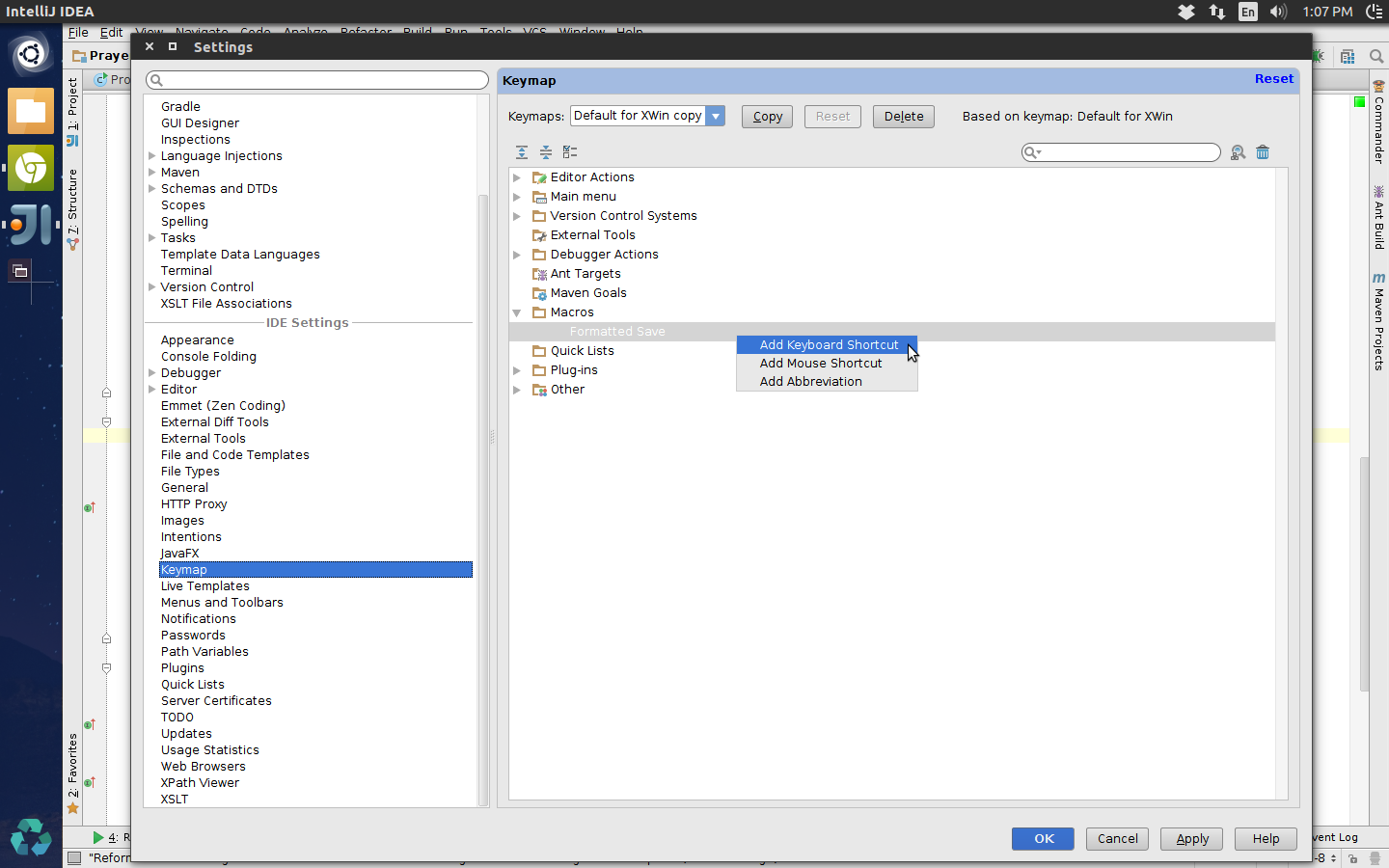Copy the current keymap
Viewport: 1389px width, 868px height.
768,117
